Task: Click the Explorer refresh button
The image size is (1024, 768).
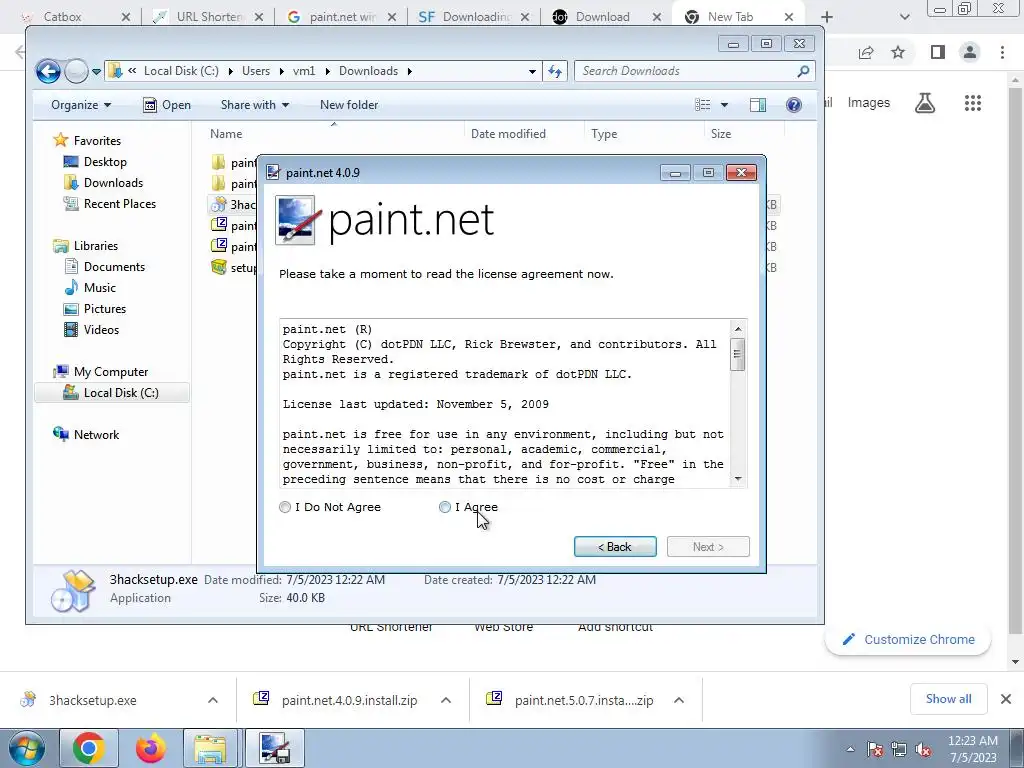Action: tap(555, 71)
